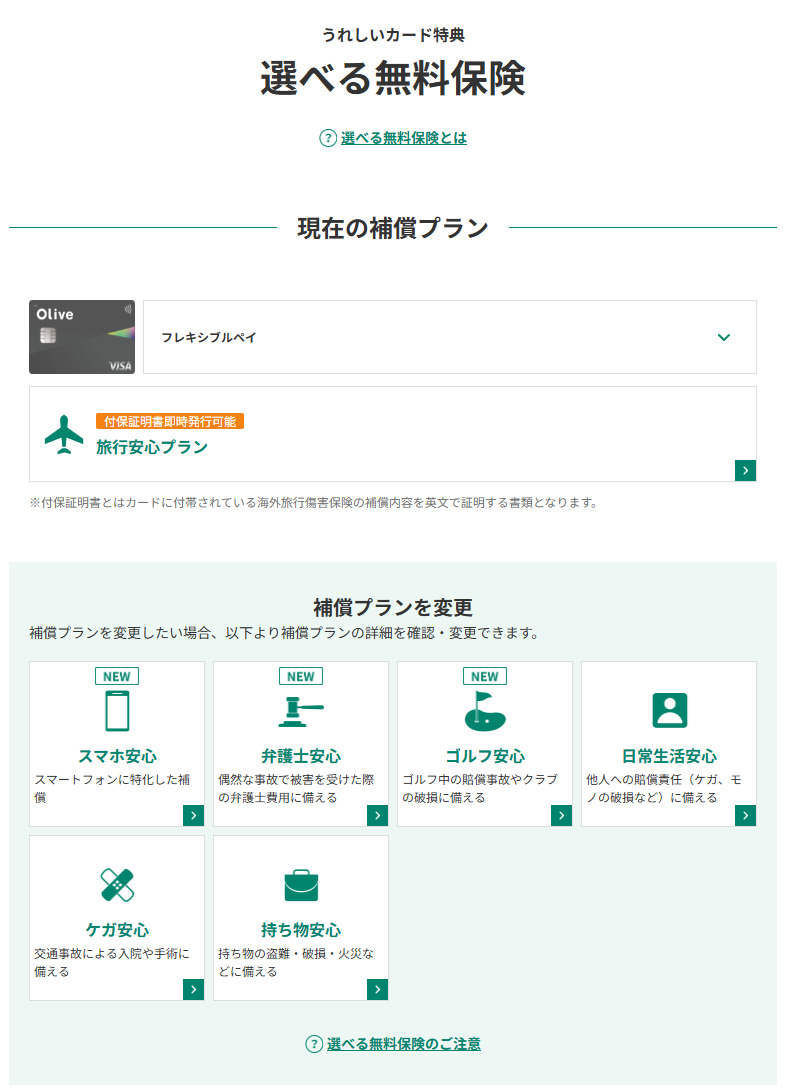Select the 弁護士安心 plan title
This screenshot has width=786, height=1092.
click(300, 756)
